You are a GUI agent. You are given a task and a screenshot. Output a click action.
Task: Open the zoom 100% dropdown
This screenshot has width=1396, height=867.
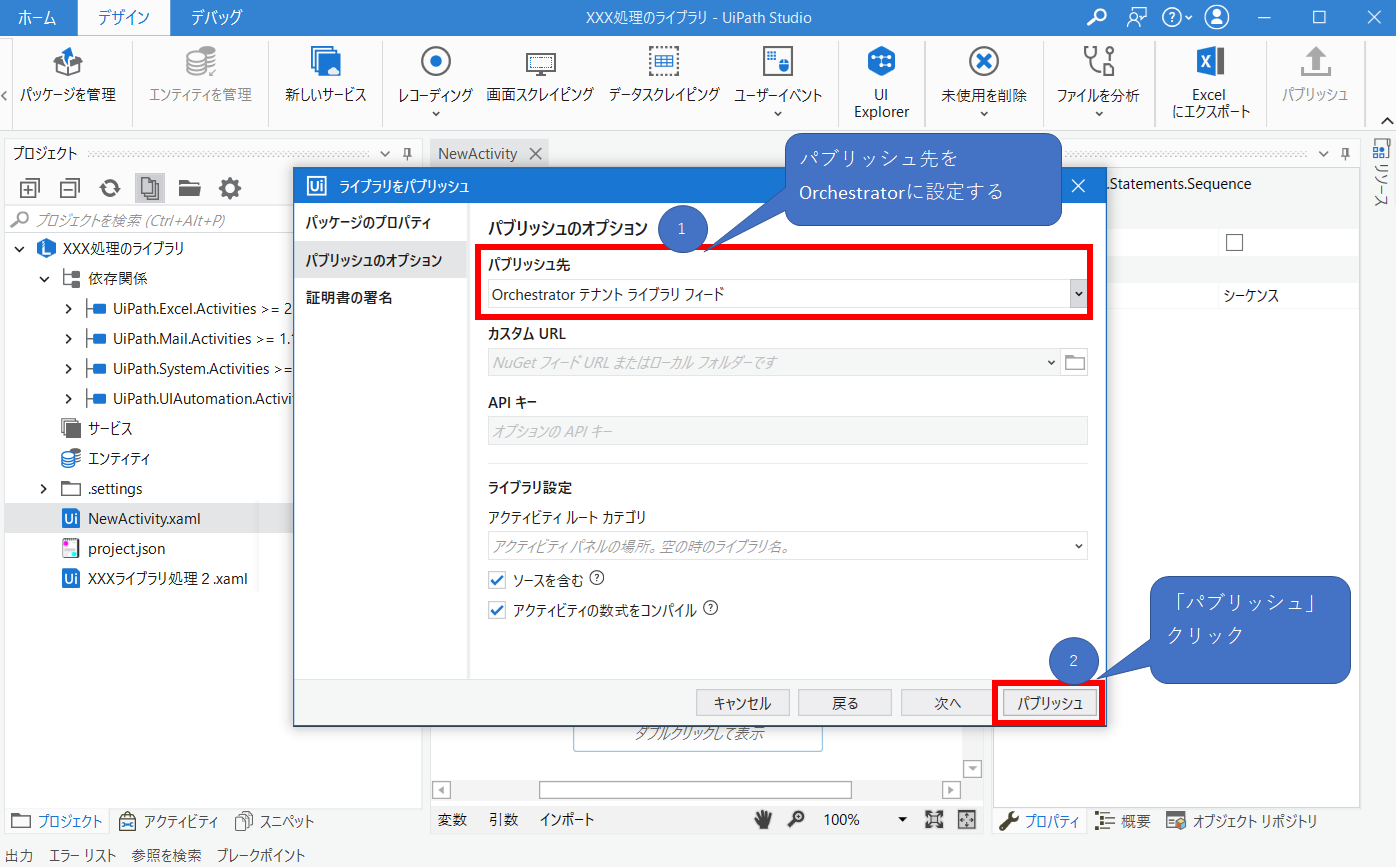904,820
